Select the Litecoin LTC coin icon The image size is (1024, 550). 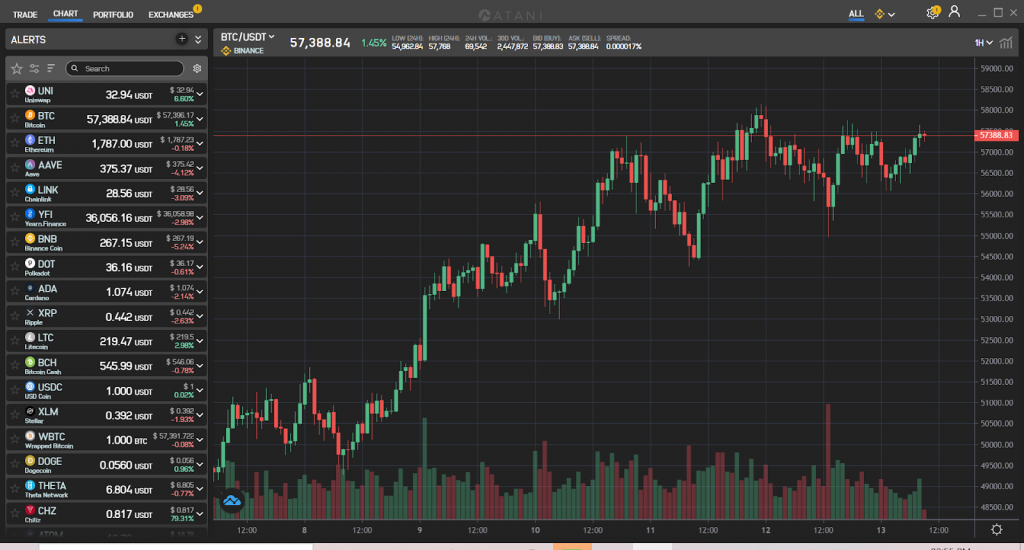[x=30, y=337]
